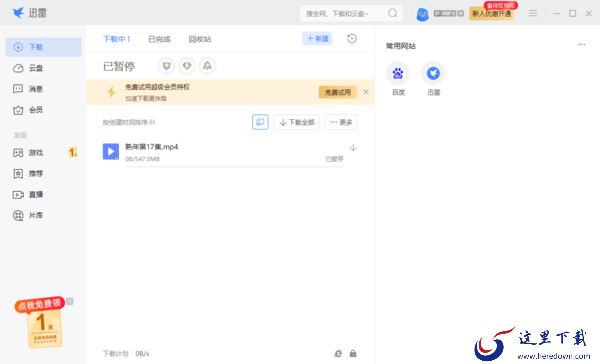Open the 百度 Baidu shortcut

[398, 79]
